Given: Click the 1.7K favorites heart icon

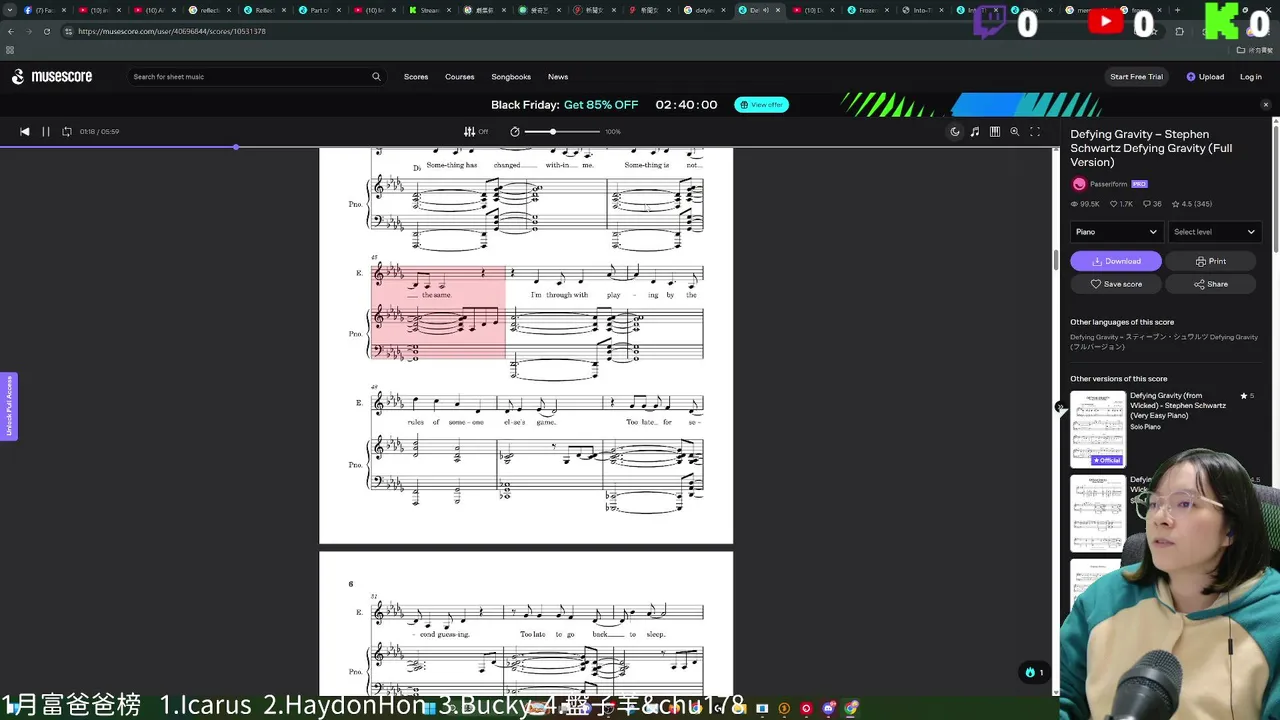Looking at the screenshot, I should [x=1113, y=204].
